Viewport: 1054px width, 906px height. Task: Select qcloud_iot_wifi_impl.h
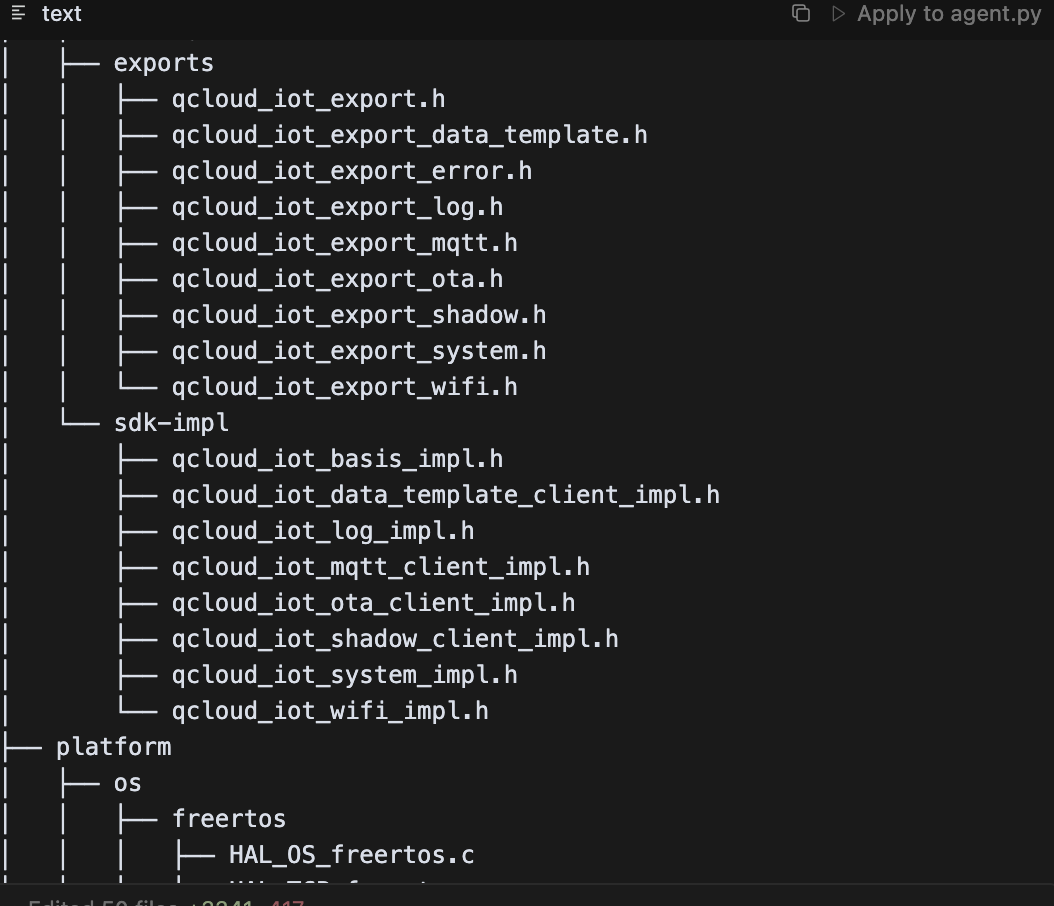pyautogui.click(x=330, y=710)
